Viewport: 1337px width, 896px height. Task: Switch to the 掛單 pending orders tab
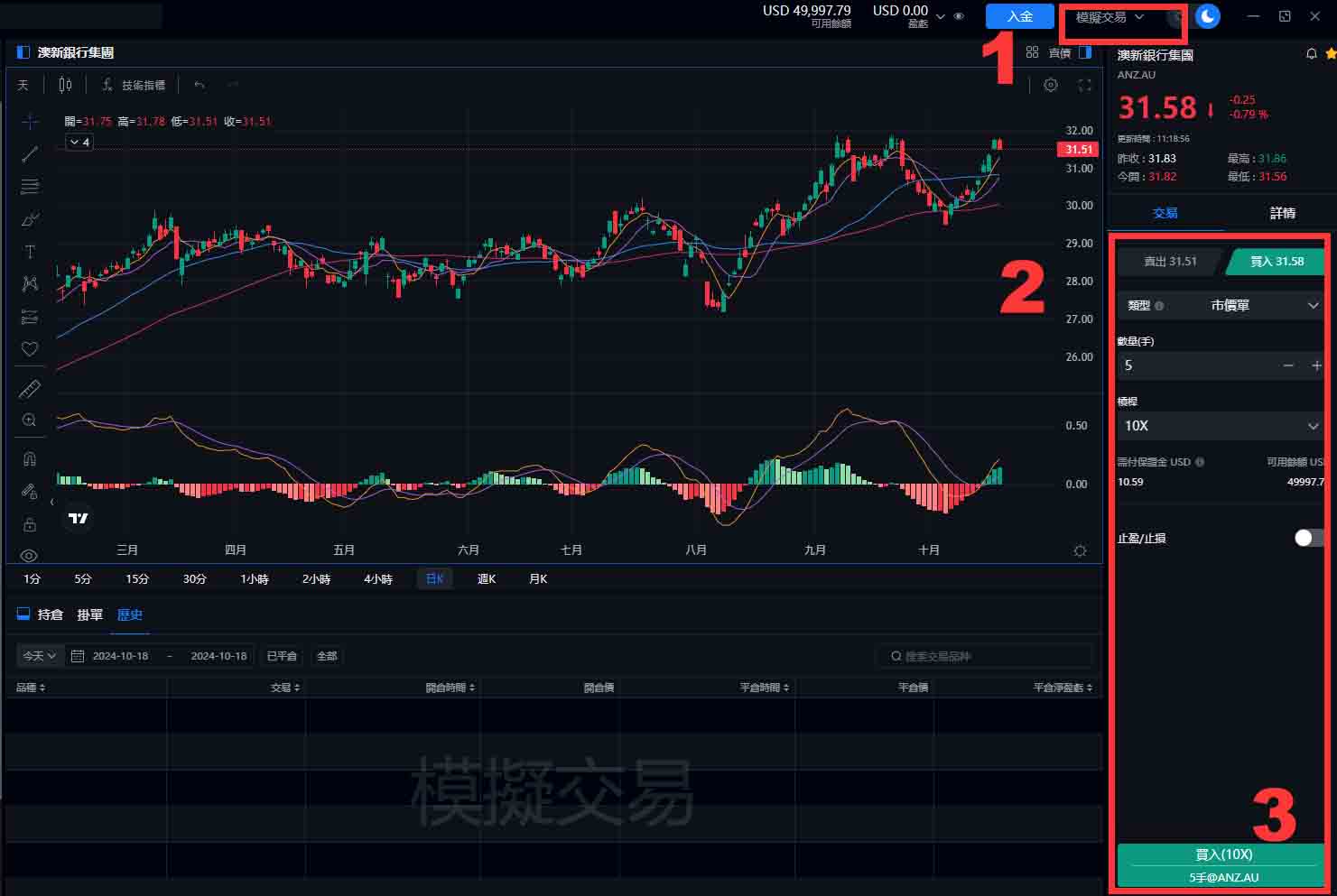click(89, 614)
